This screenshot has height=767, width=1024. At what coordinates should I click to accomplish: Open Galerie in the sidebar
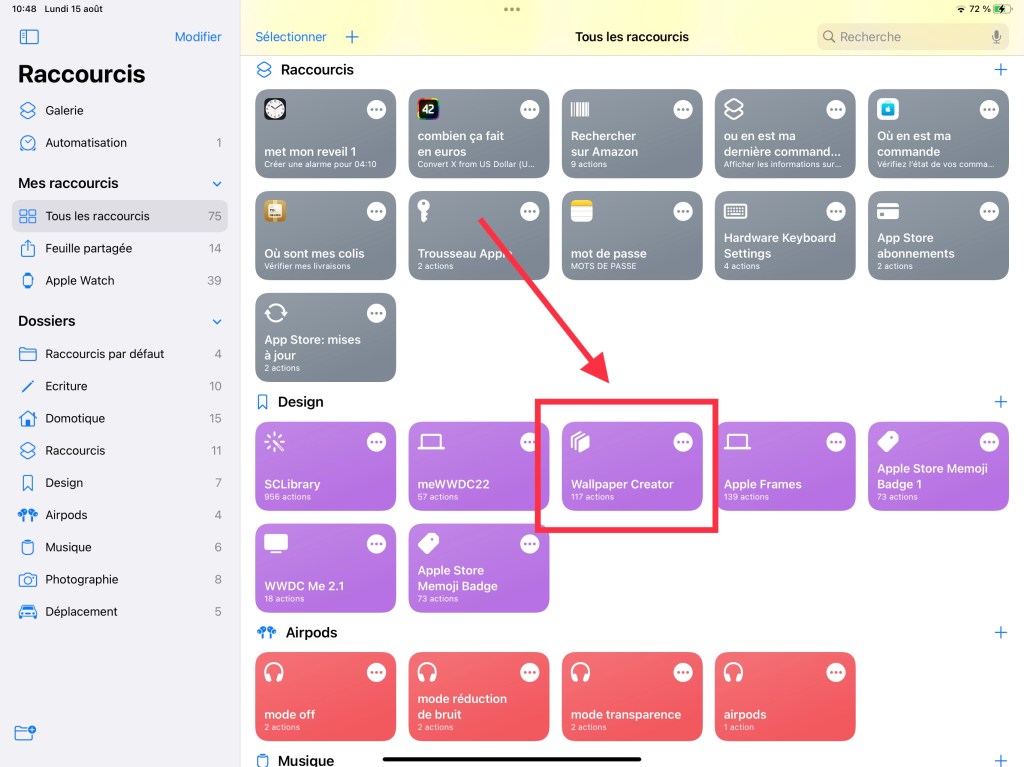64,111
